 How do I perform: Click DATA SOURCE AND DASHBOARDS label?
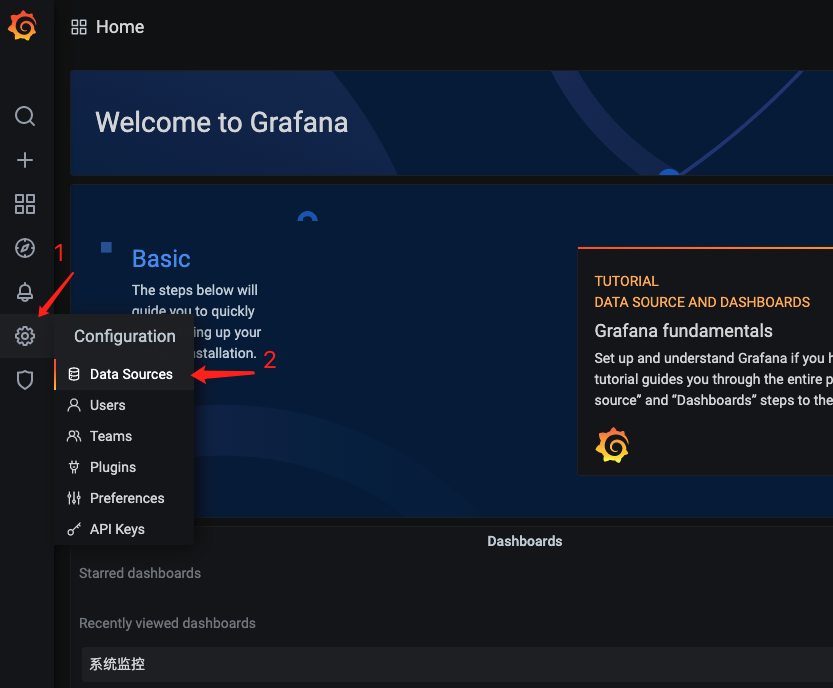(x=702, y=302)
